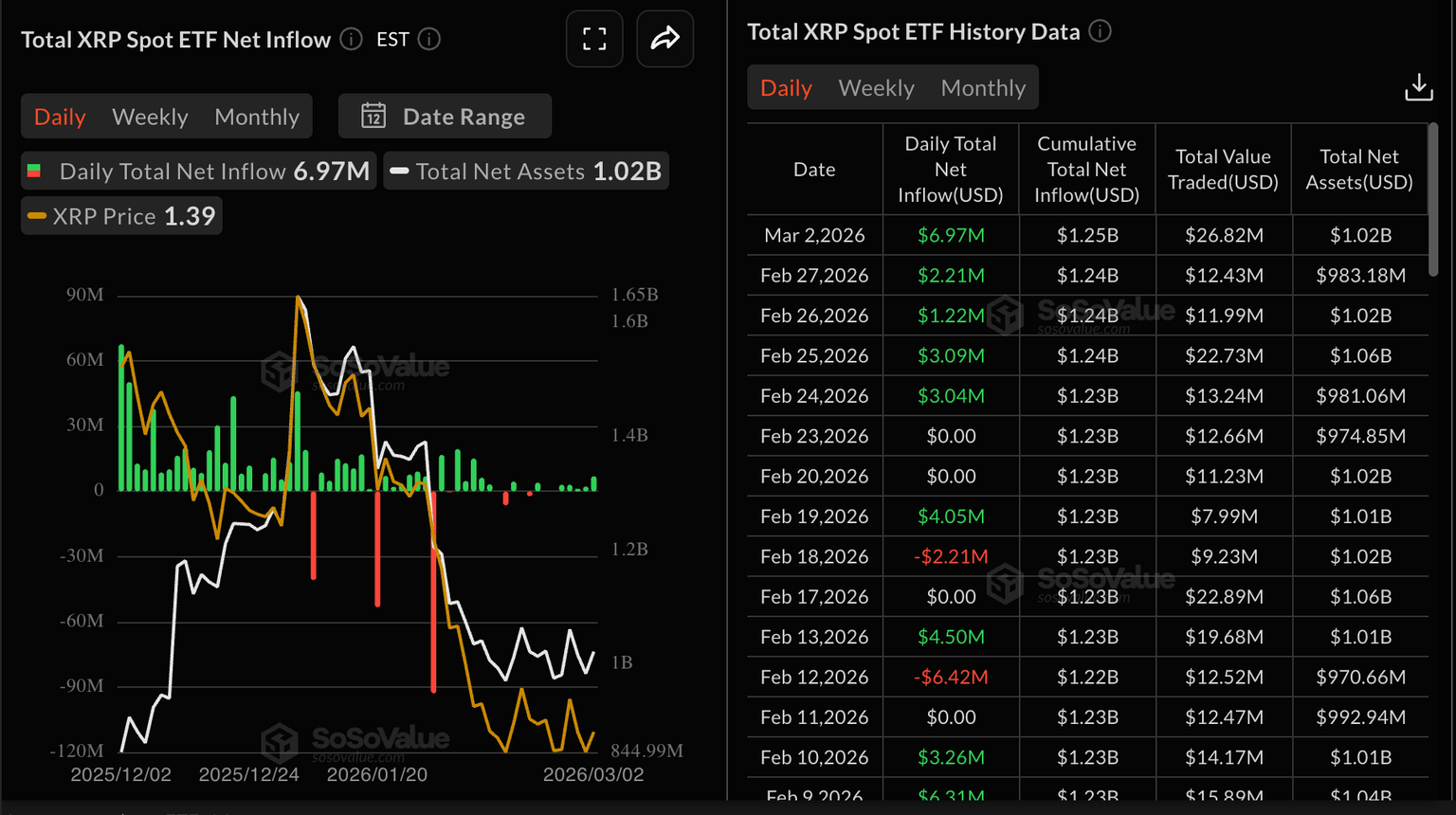Click the fullscreen expand chart icon

(594, 39)
